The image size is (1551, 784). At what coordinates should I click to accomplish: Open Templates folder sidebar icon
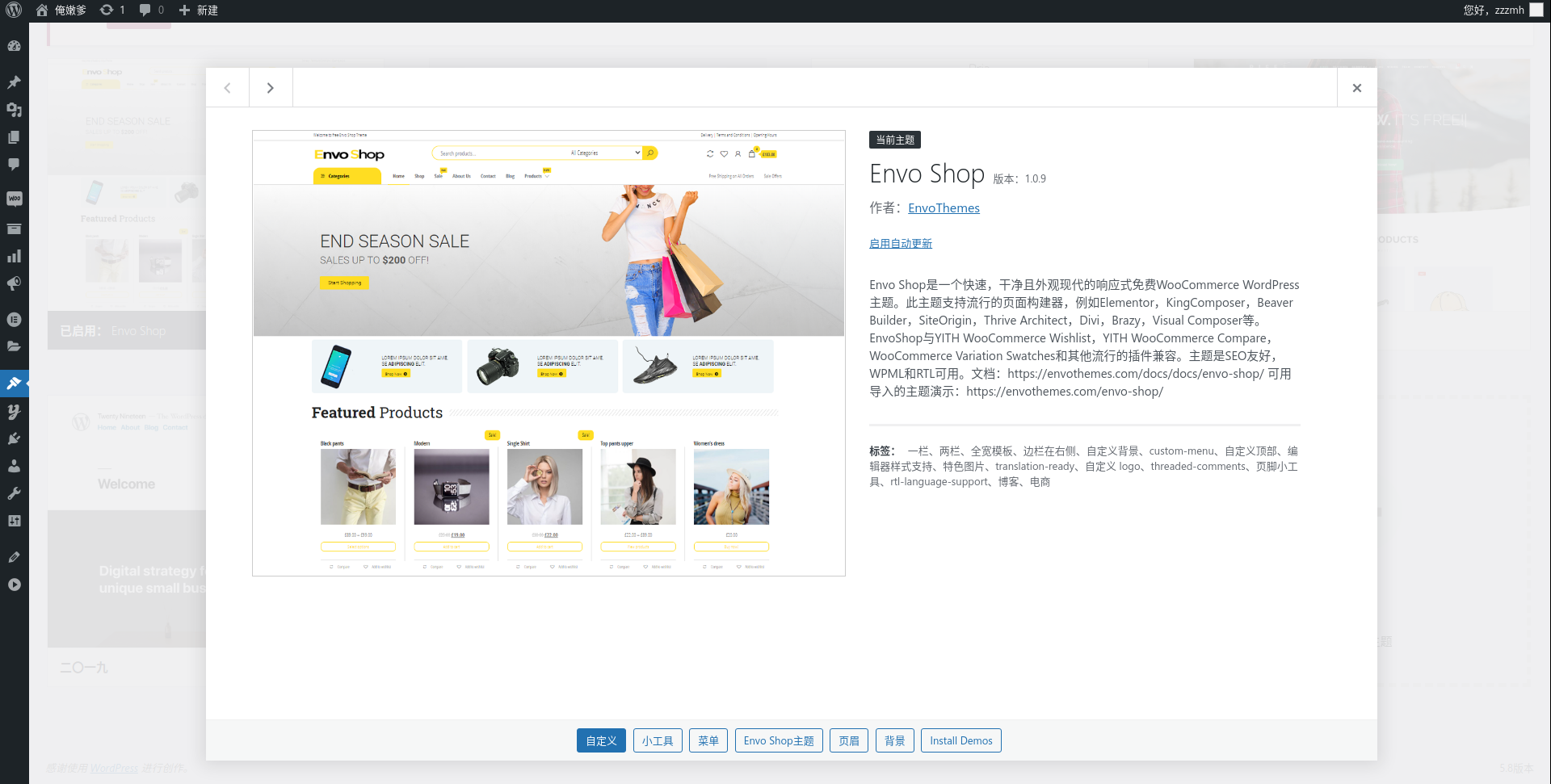(14, 346)
